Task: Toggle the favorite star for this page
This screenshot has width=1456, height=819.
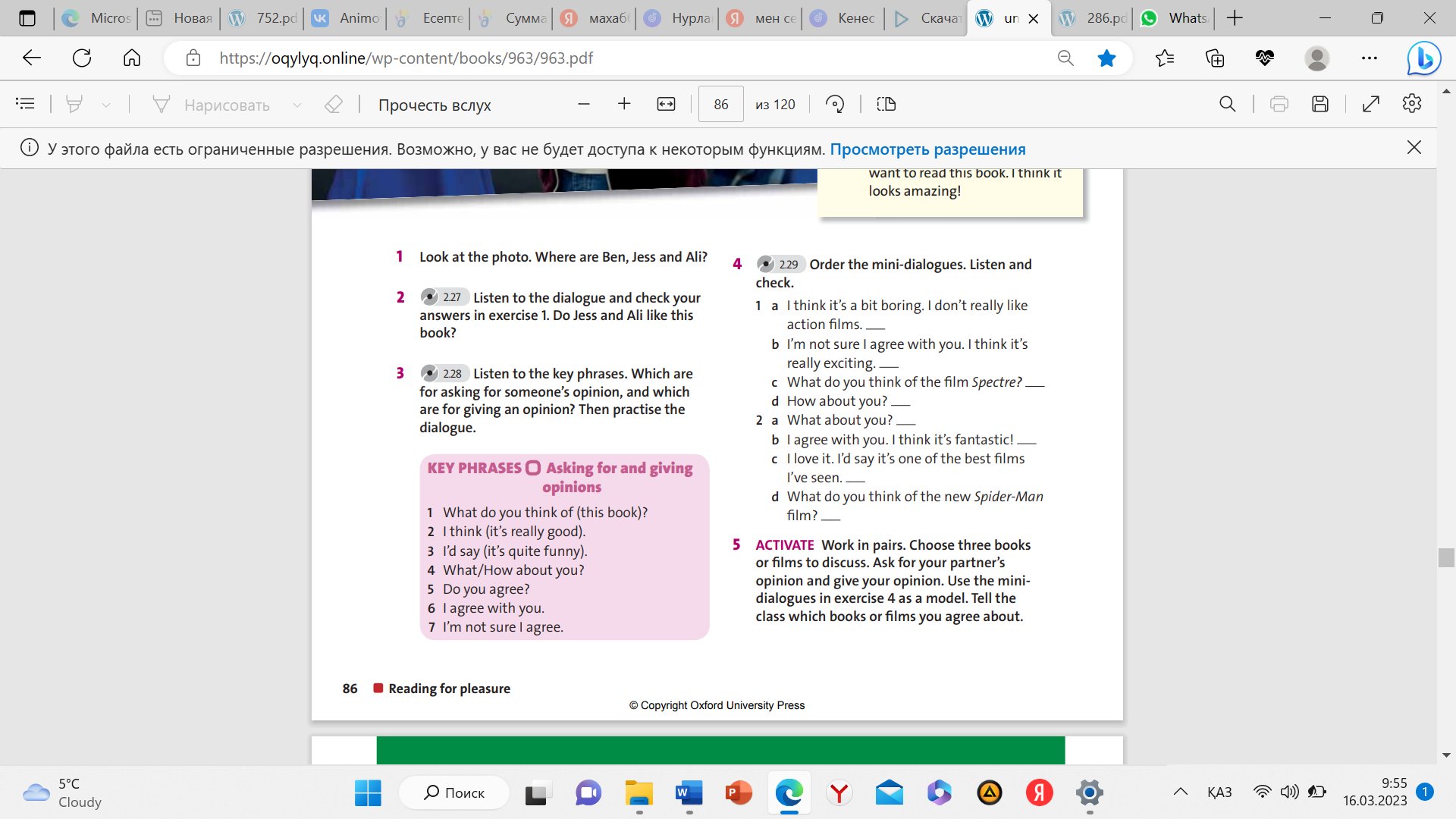Action: tap(1106, 58)
